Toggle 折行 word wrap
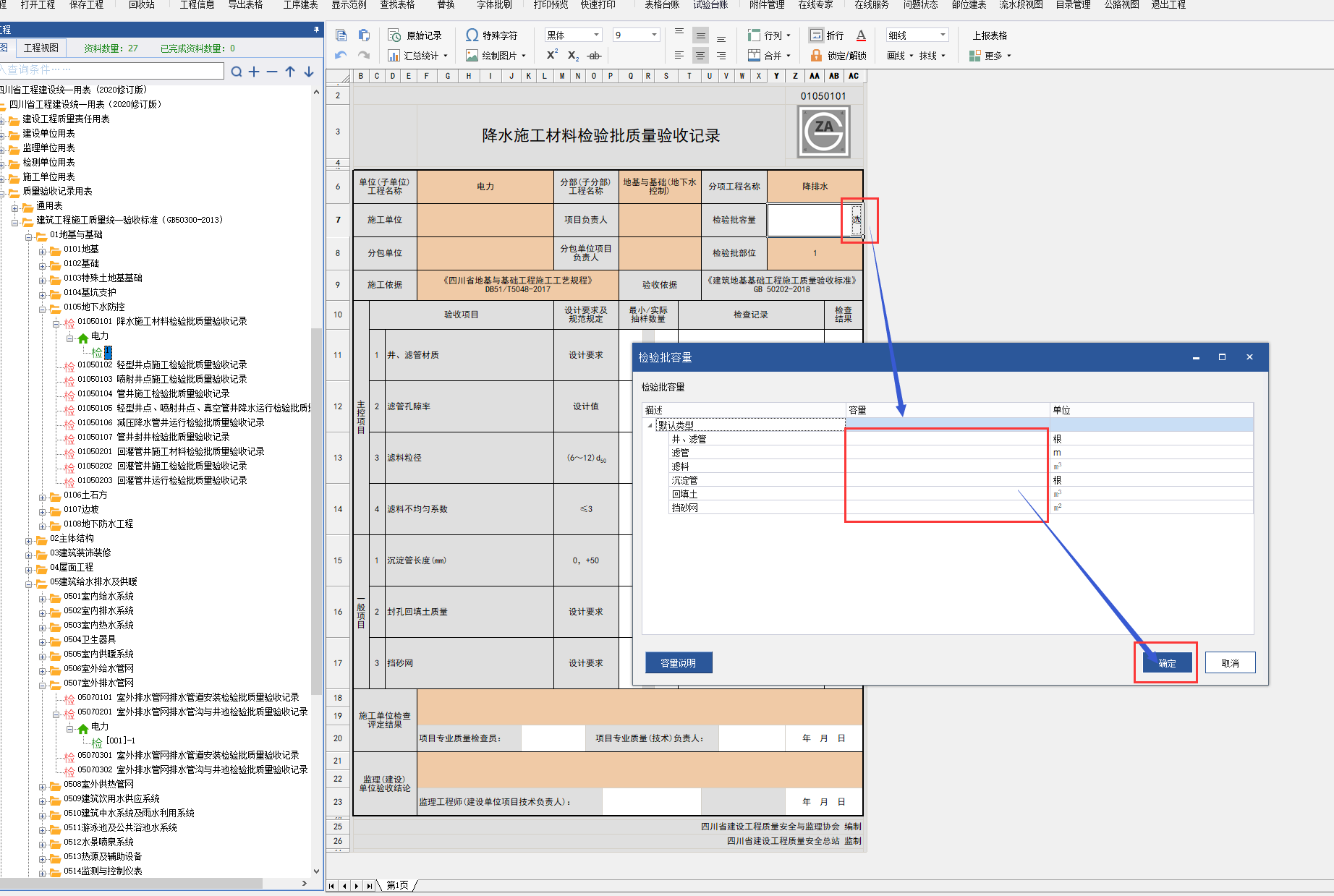This screenshot has width=1334, height=896. click(x=827, y=35)
